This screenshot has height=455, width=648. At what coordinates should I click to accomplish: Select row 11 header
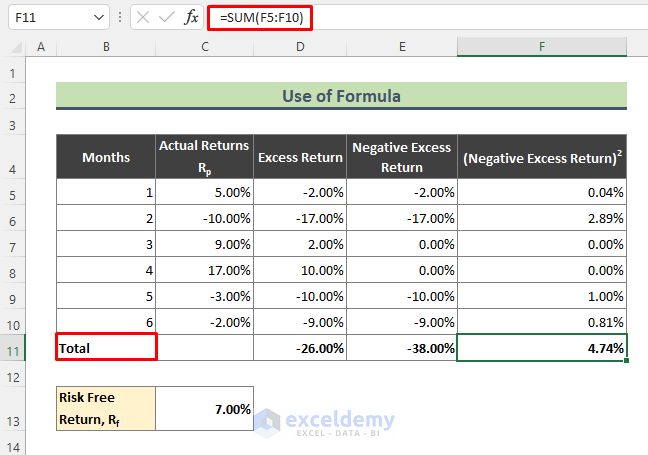12,348
